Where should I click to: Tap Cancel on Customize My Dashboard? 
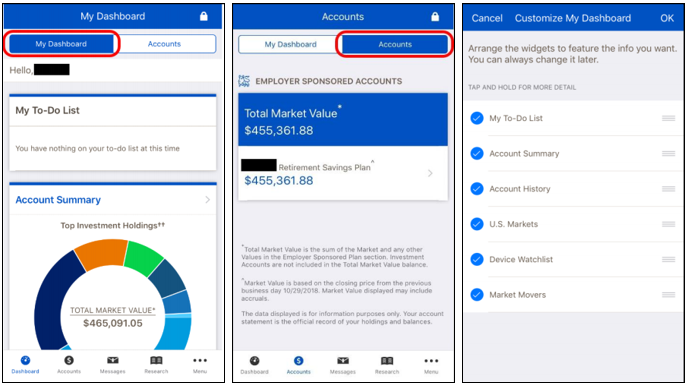coord(487,18)
